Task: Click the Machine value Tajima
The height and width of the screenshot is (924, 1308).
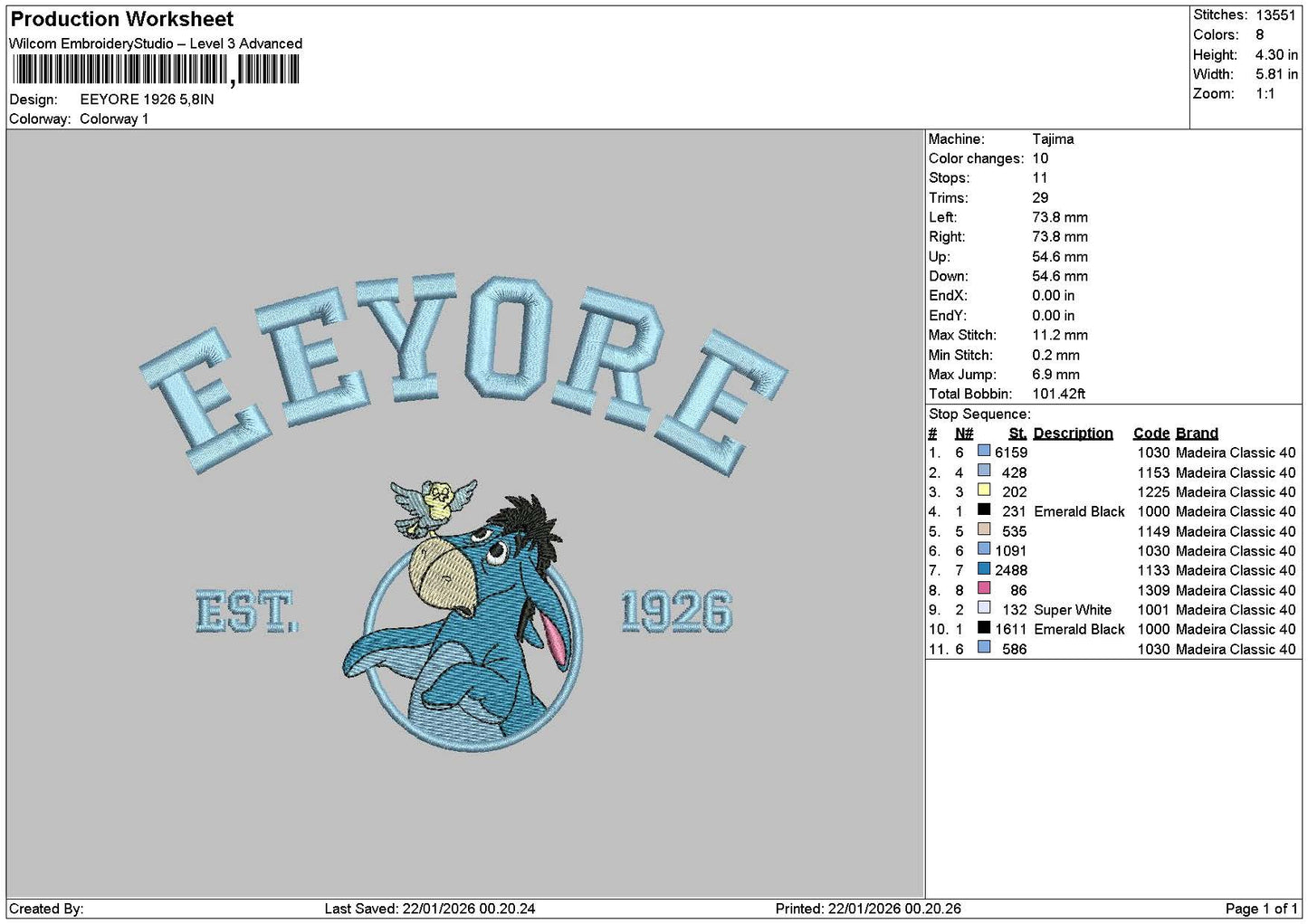Action: pyautogui.click(x=1053, y=139)
